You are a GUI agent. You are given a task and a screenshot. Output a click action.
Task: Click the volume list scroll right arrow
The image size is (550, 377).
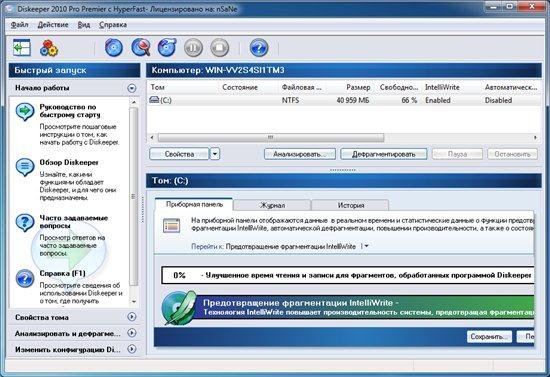tap(536, 137)
